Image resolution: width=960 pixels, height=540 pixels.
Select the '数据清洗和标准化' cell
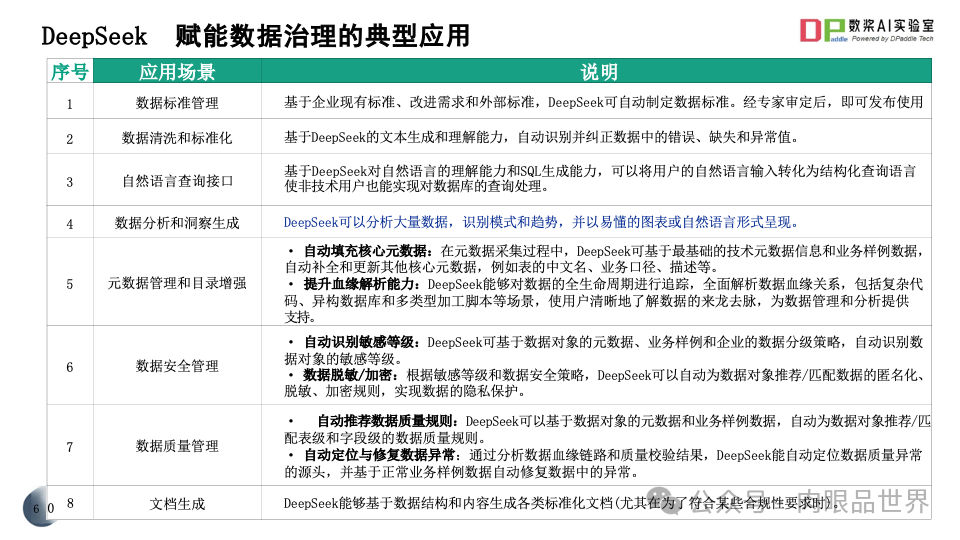pos(177,138)
